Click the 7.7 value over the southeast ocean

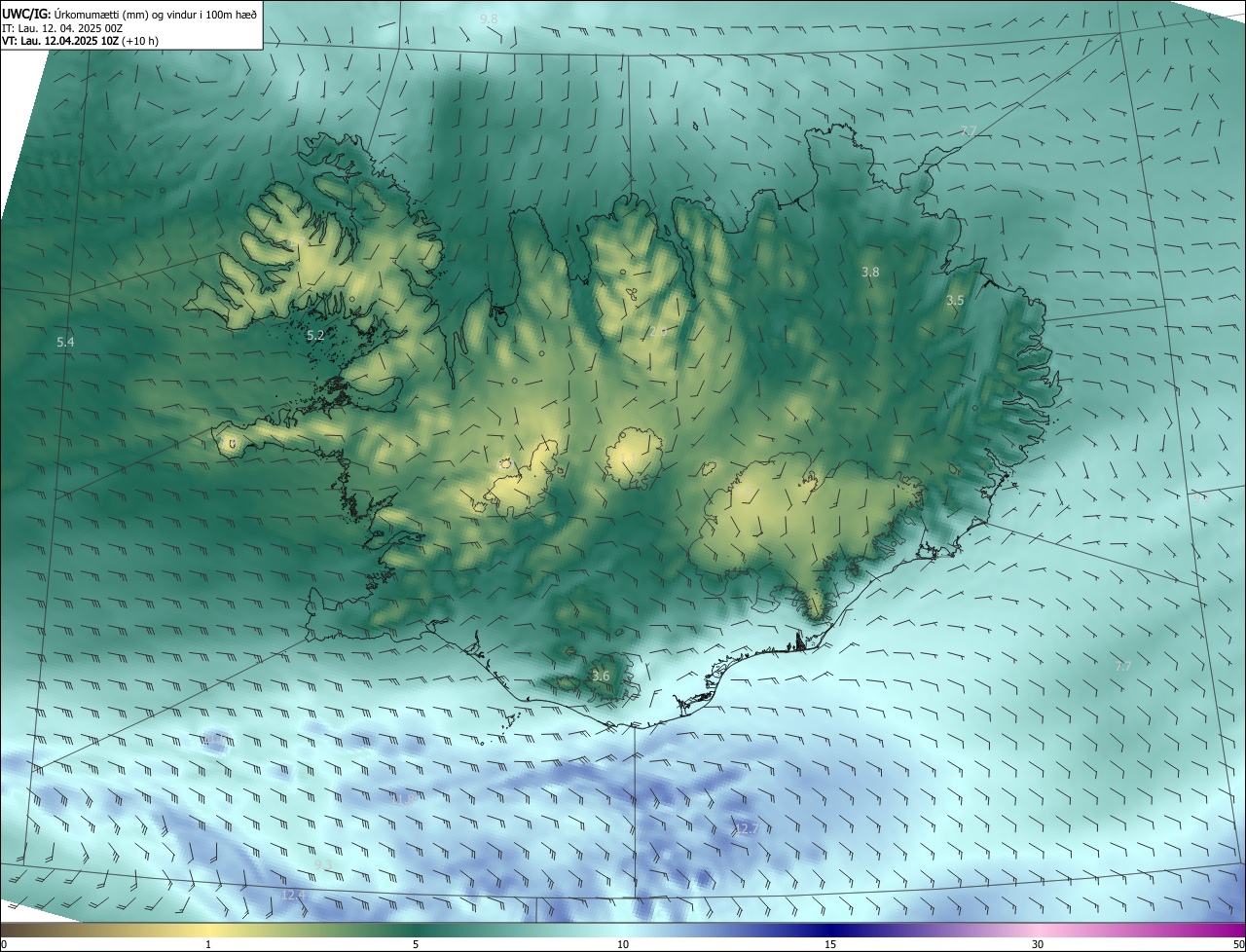coord(1122,666)
